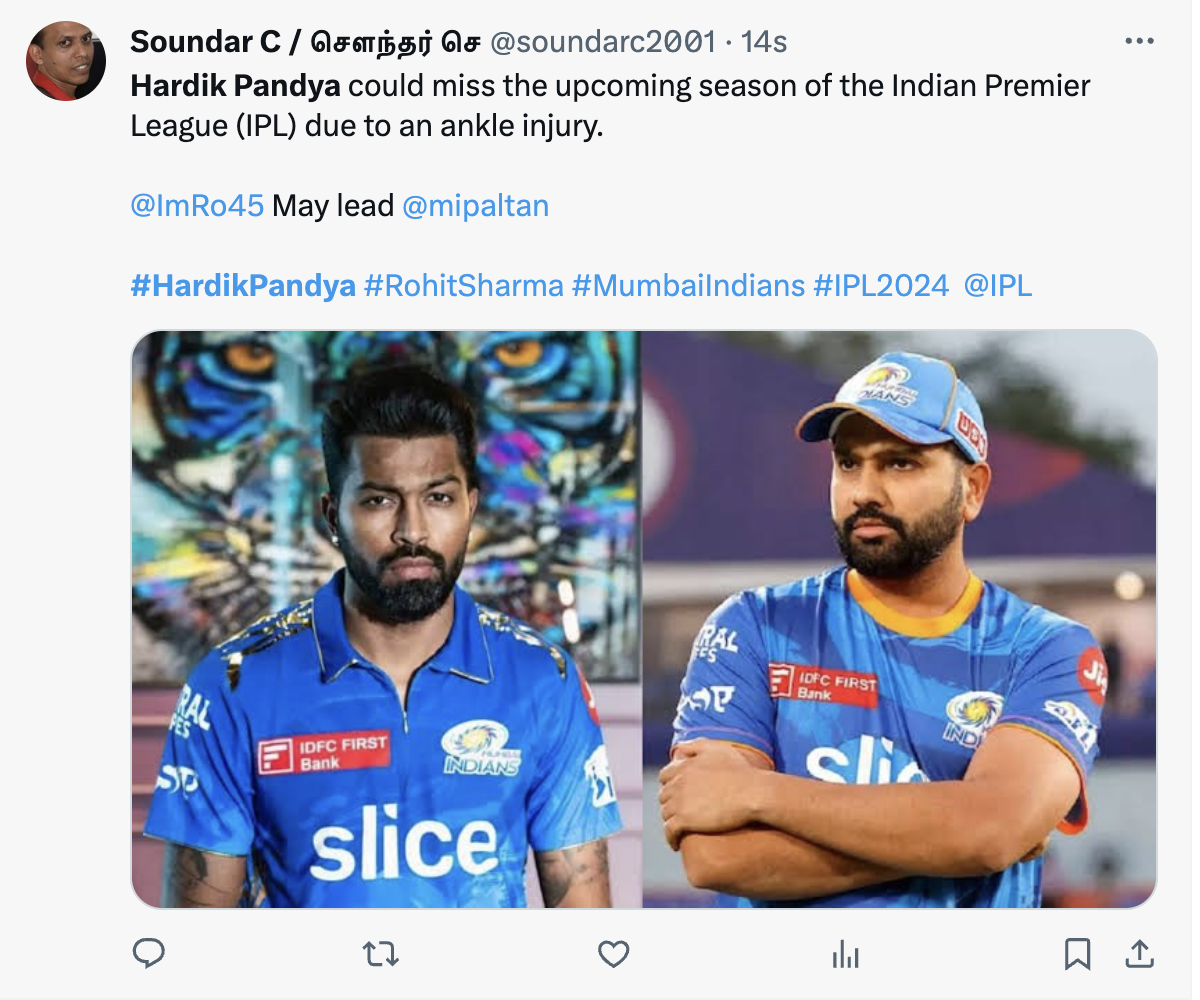Viewport: 1200px width, 1000px height.
Task: Open the #HardikPandya hashtag
Action: coord(243,286)
